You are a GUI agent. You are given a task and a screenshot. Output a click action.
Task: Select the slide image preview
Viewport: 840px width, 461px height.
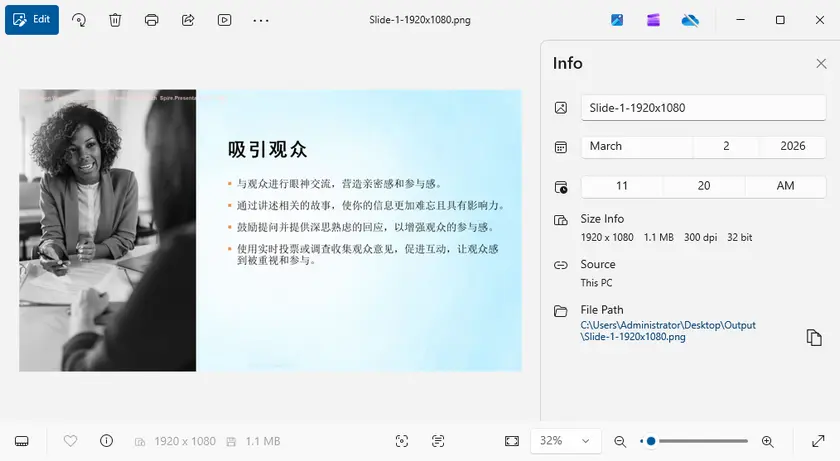(271, 230)
